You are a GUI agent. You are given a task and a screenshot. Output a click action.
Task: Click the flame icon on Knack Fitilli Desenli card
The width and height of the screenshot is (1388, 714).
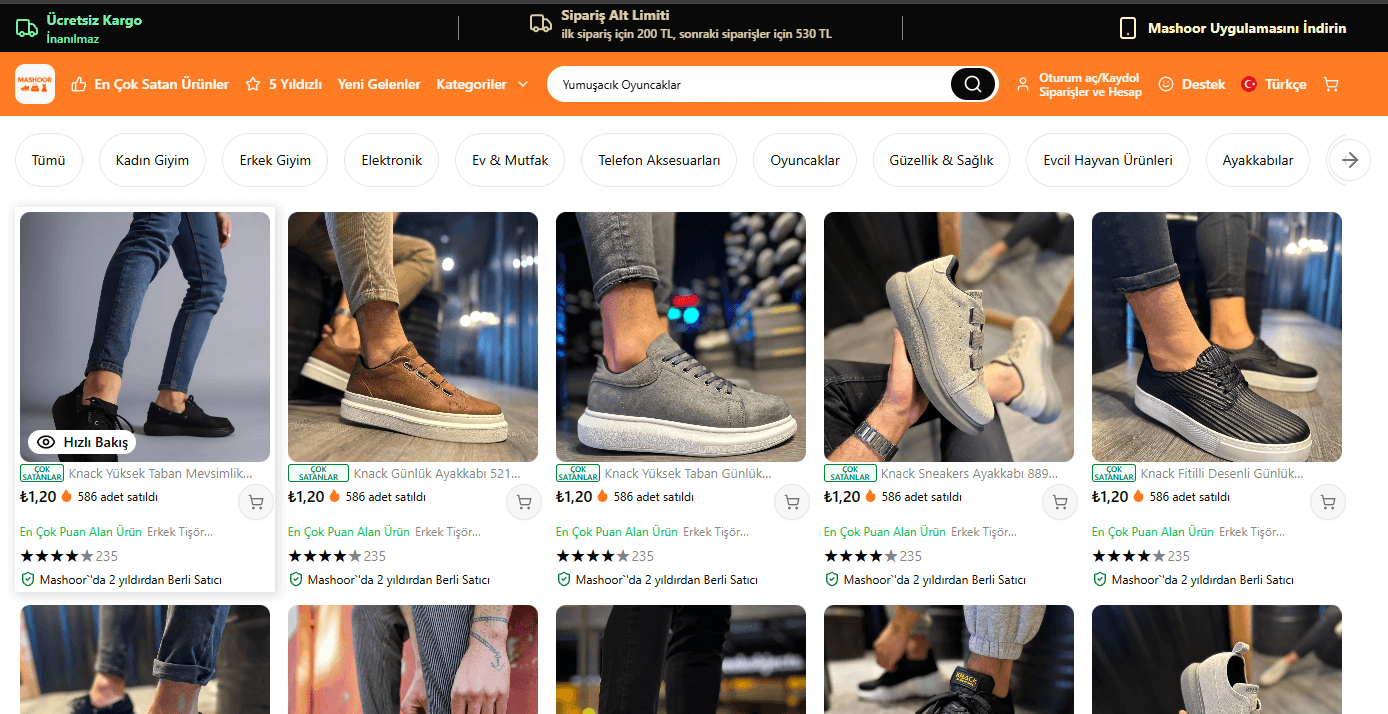click(x=1139, y=496)
